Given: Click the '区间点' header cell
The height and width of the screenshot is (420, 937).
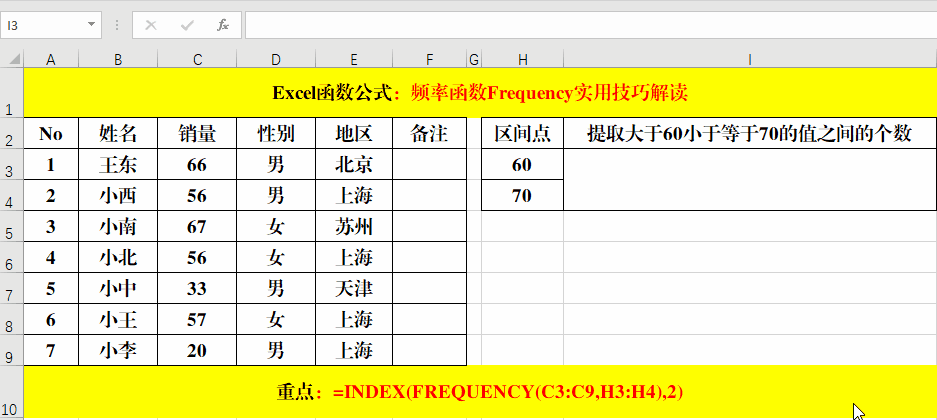Looking at the screenshot, I should coord(522,133).
